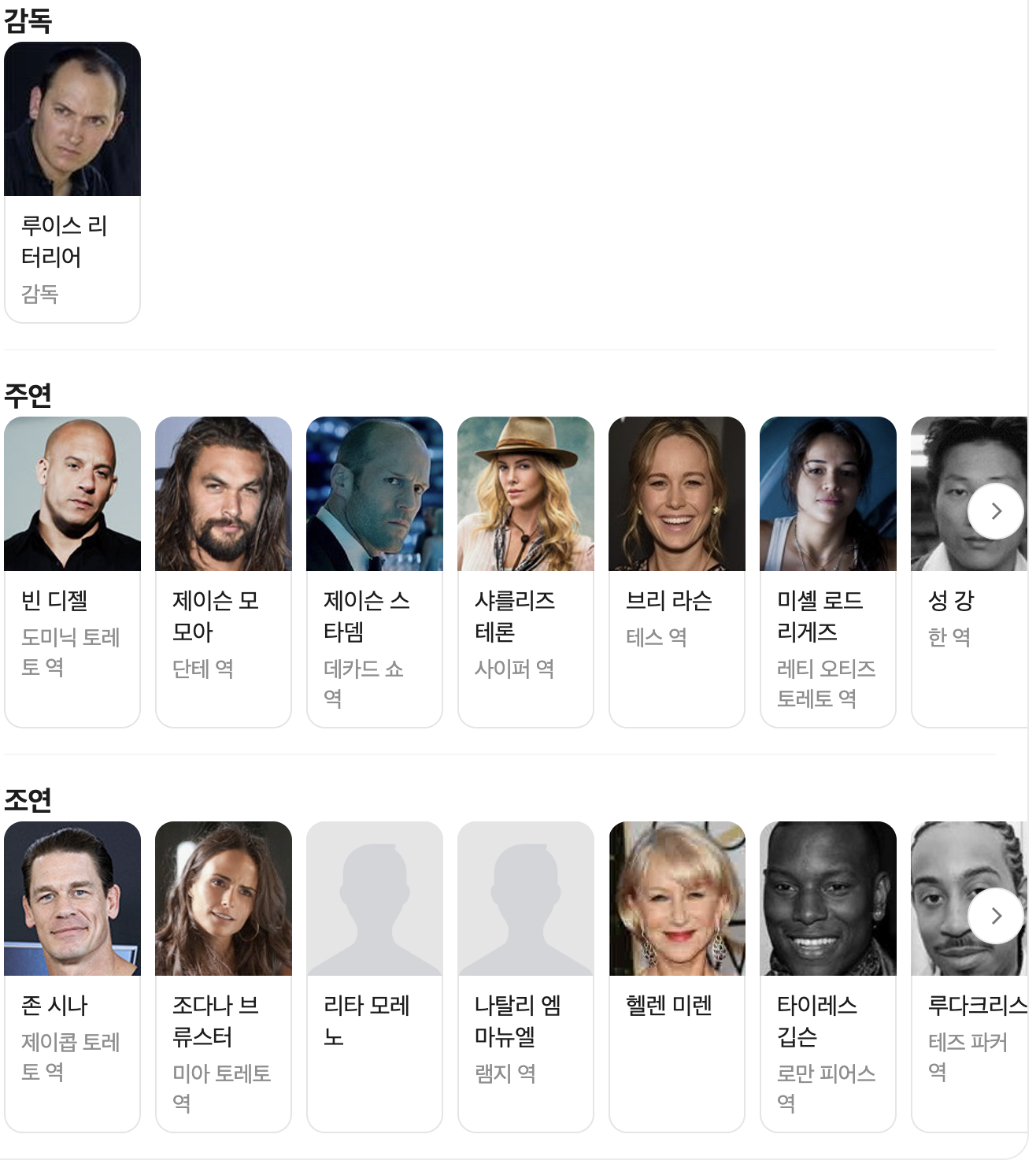This screenshot has height=1175, width=1036.
Task: Select 리타 모레노 placeholder avatar
Action: [375, 899]
